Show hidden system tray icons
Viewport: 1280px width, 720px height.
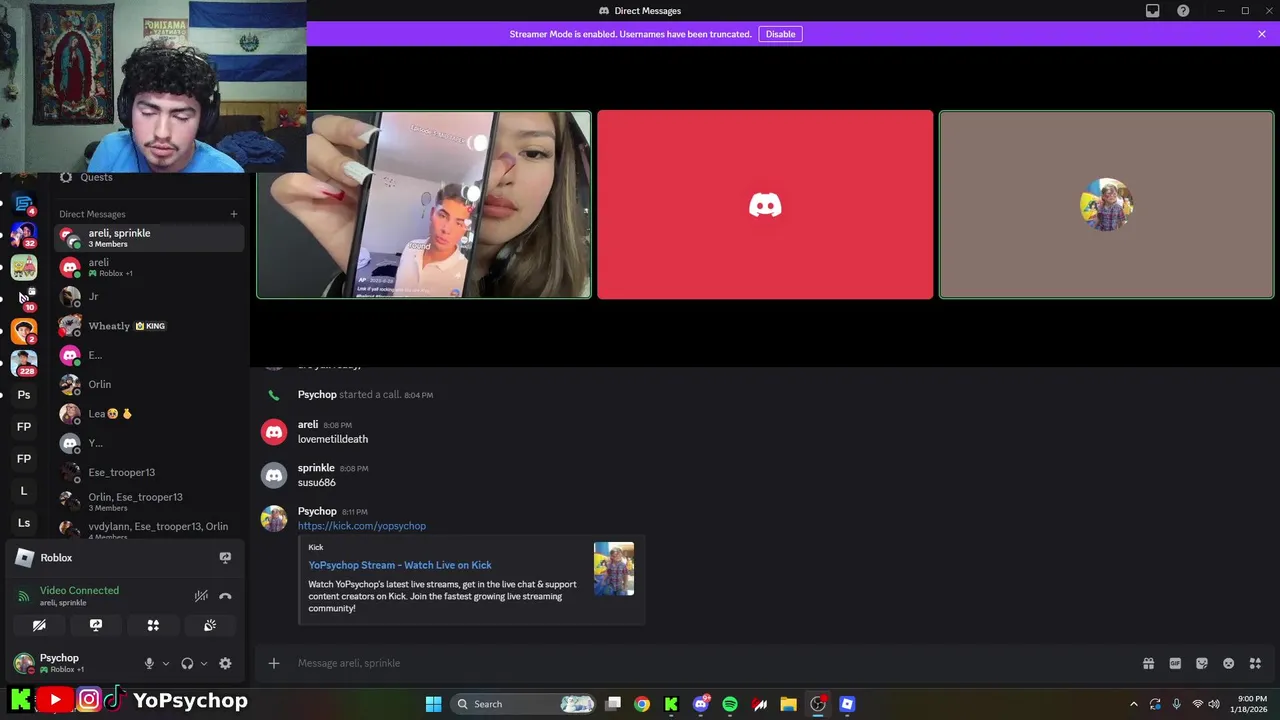(1133, 704)
